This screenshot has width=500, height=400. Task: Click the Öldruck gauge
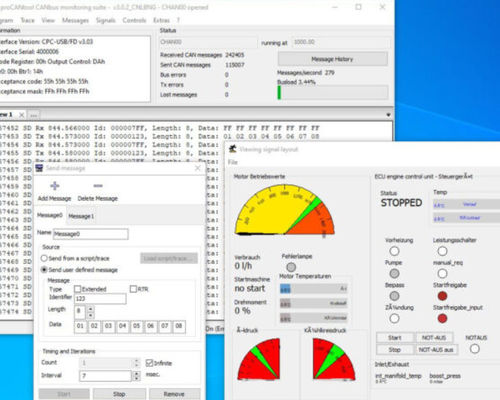point(258,359)
